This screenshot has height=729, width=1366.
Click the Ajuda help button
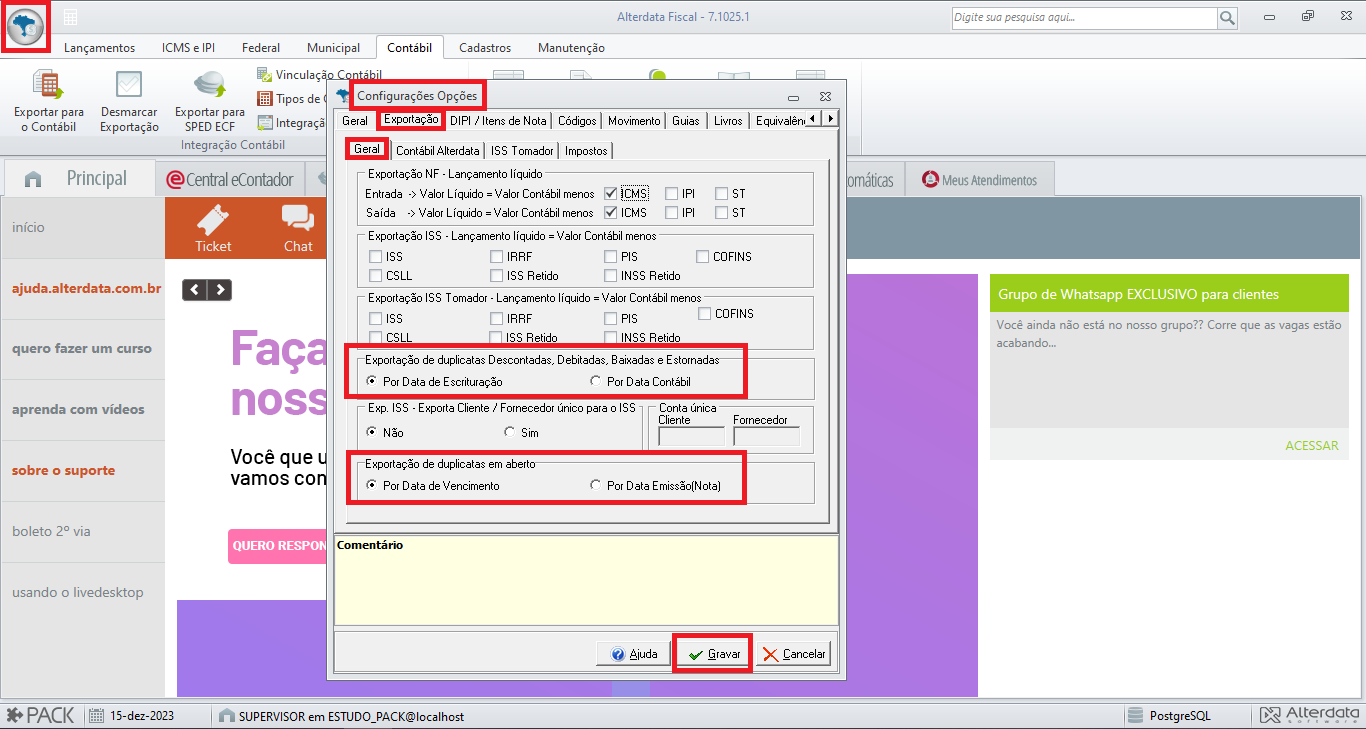pyautogui.click(x=632, y=654)
